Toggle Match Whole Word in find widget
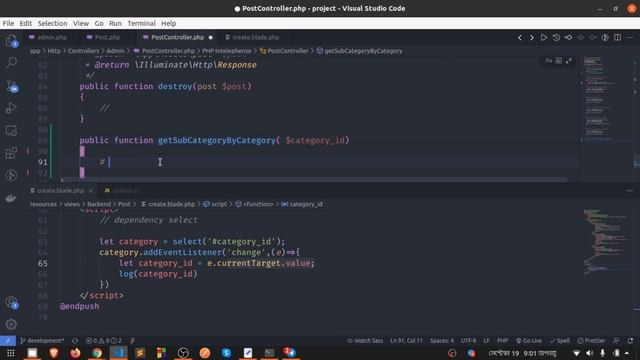 point(559,61)
